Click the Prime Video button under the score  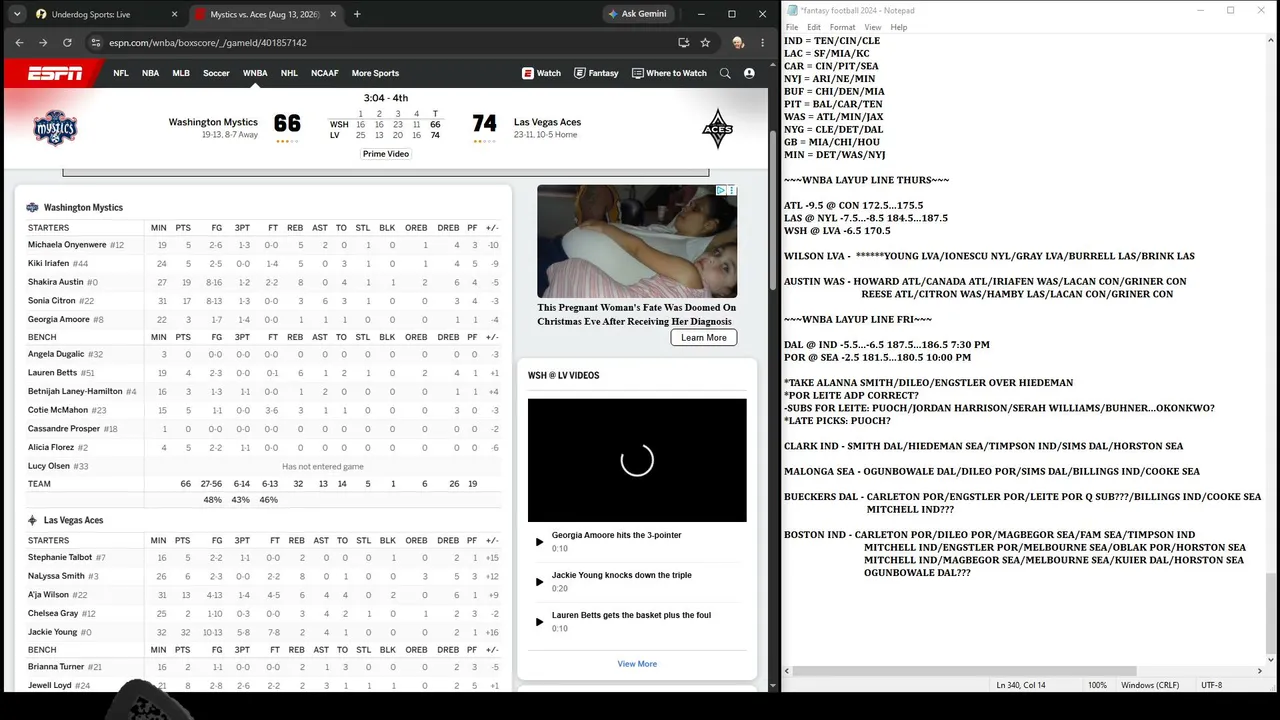386,154
